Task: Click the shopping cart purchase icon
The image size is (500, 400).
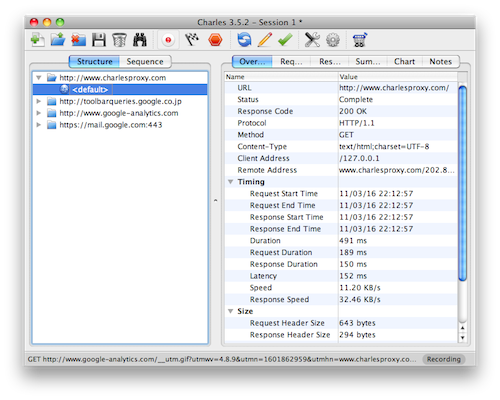Action: point(360,40)
